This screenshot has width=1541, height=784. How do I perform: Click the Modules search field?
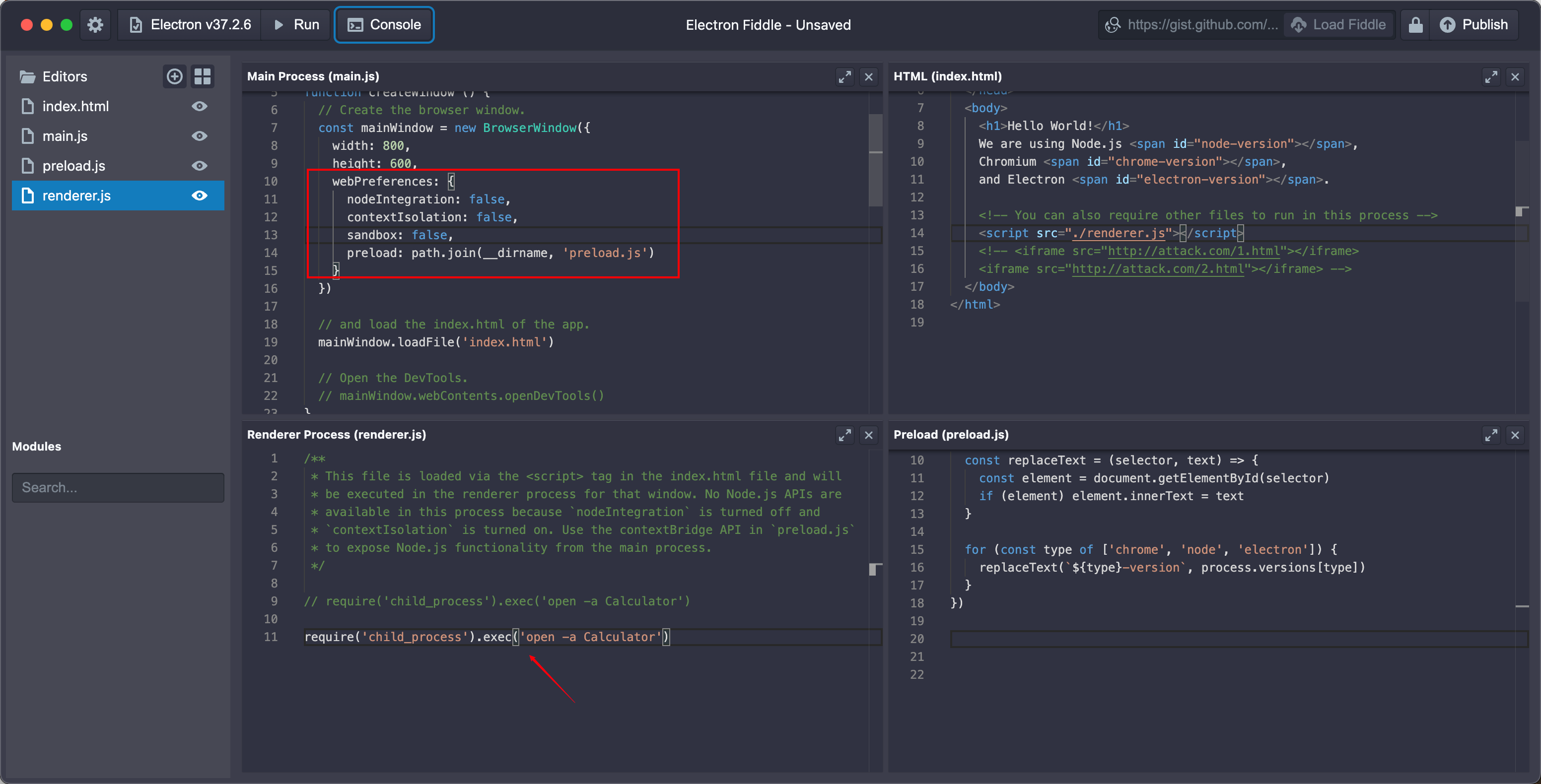click(118, 487)
